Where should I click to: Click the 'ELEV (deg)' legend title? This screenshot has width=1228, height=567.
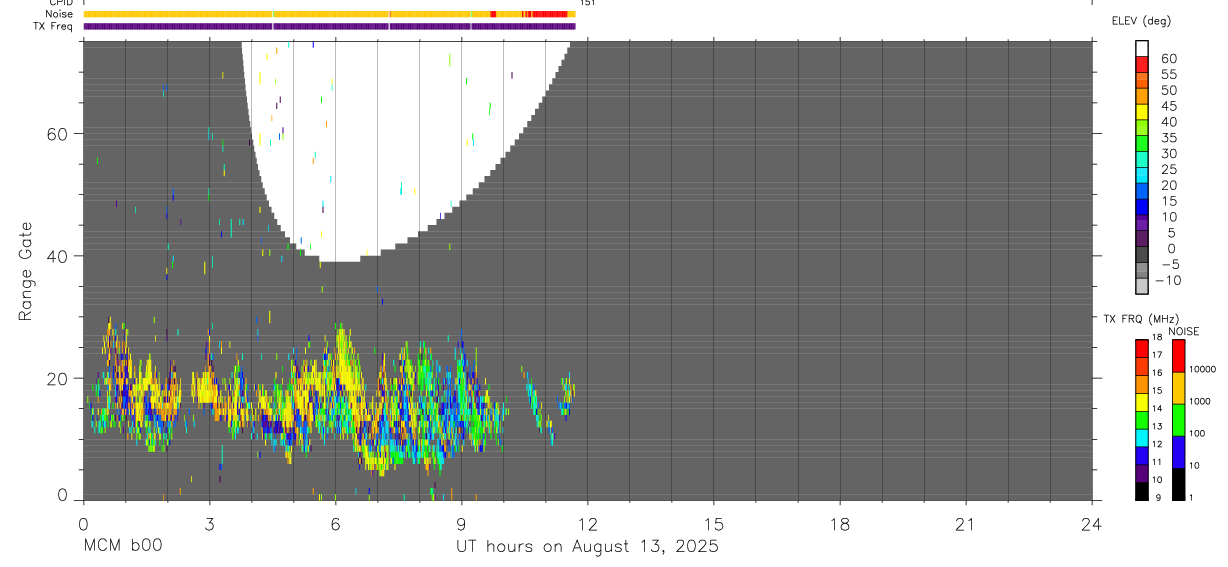[1141, 21]
